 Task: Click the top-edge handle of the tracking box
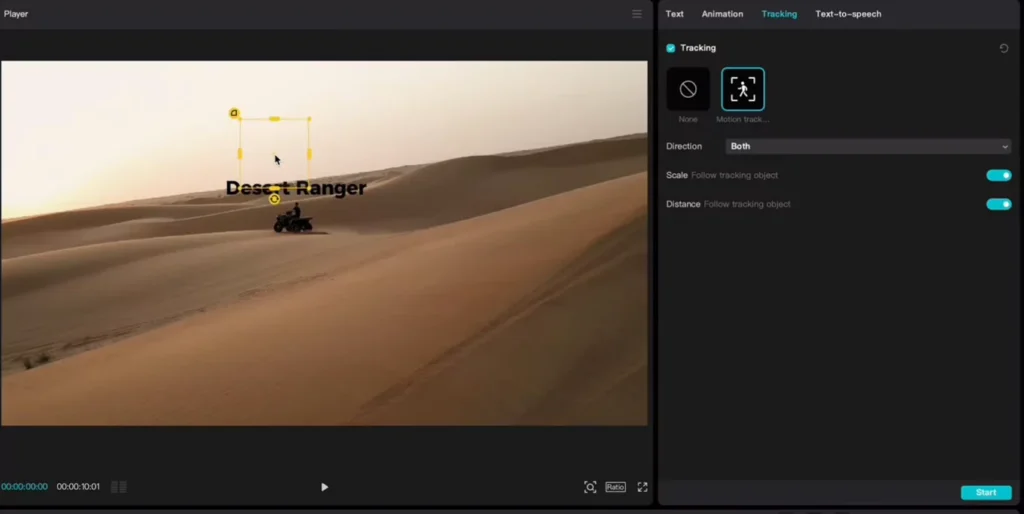point(274,119)
